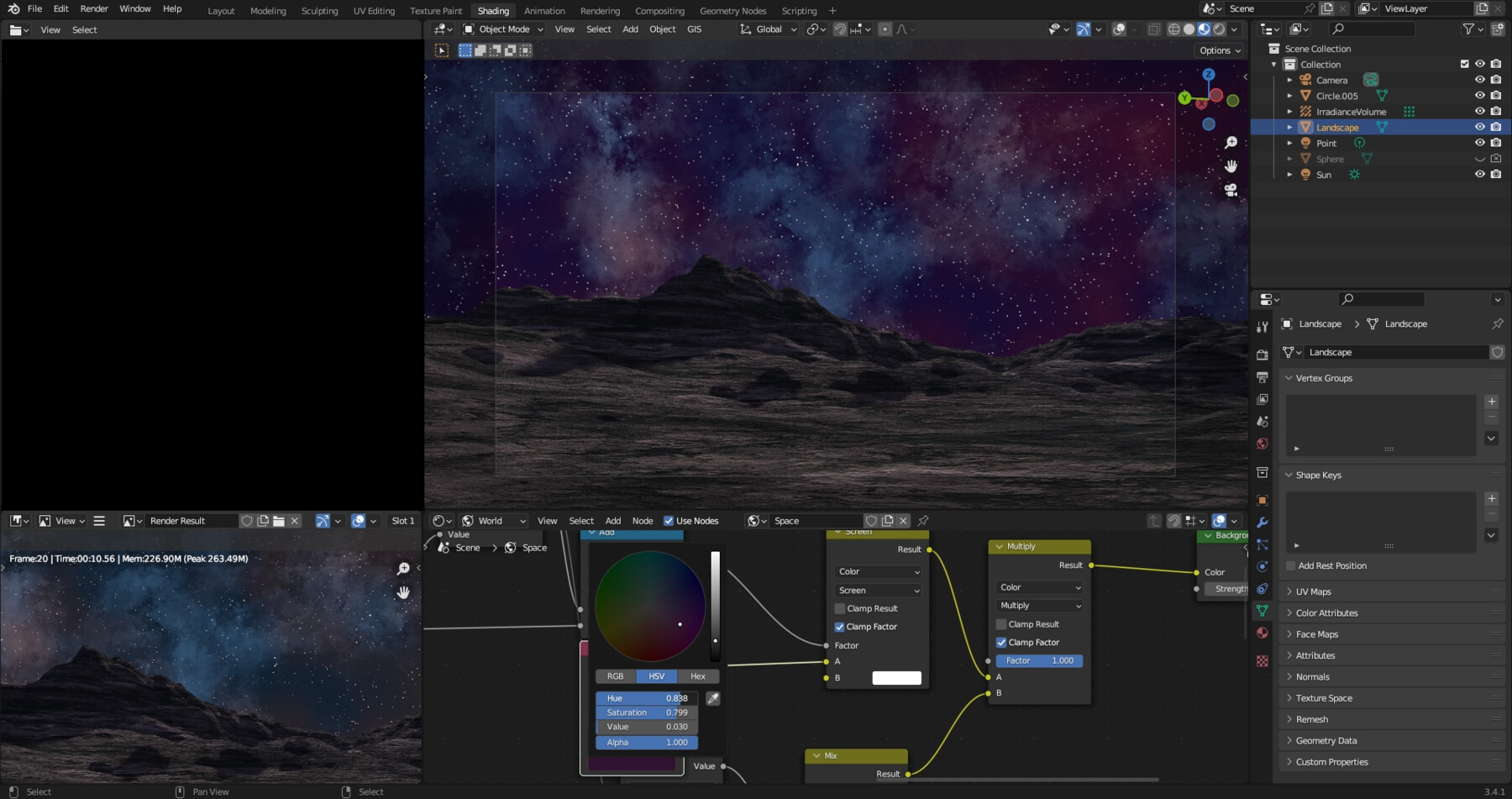Enable the Add Rest Position checkbox
Image resolution: width=1512 pixels, height=799 pixels.
[1290, 565]
